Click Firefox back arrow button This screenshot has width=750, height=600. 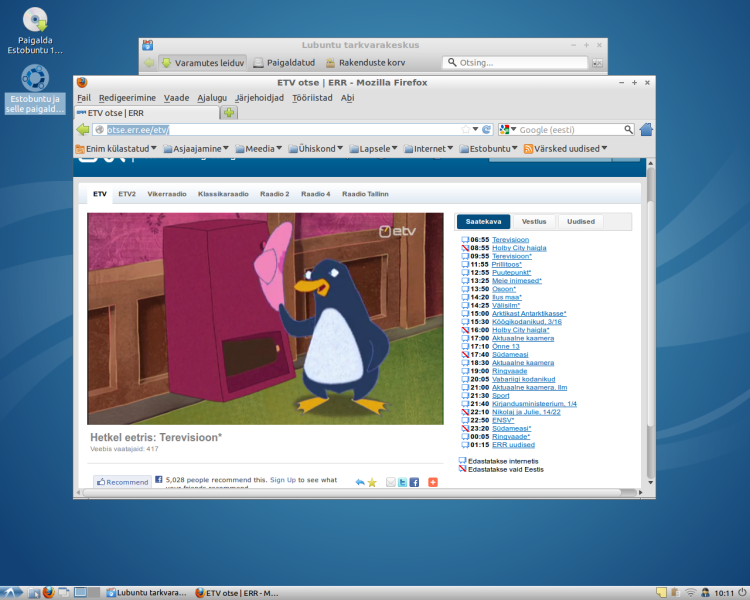(x=83, y=129)
